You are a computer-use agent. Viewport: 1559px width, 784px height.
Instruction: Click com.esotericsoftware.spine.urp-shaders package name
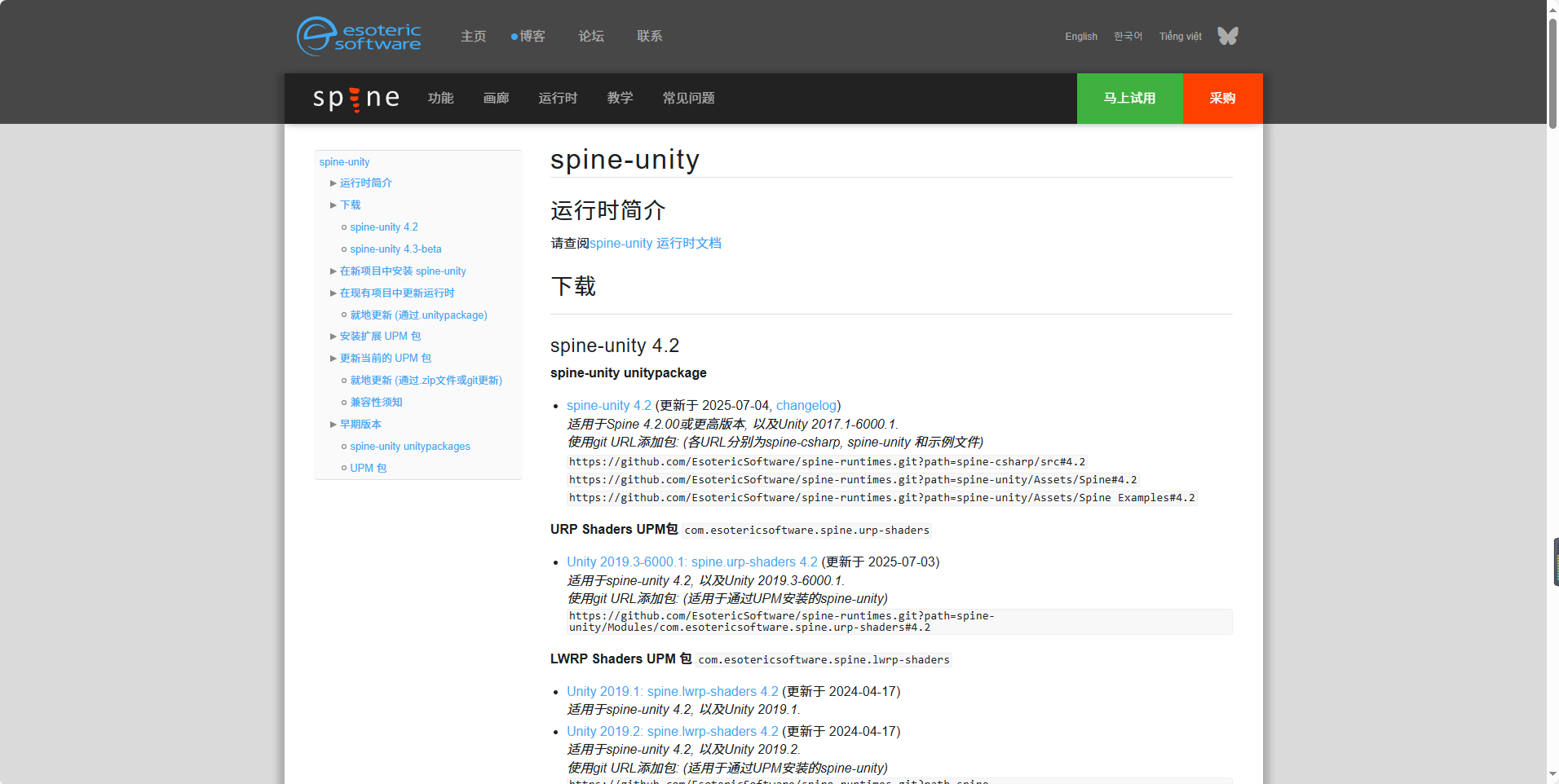(807, 531)
